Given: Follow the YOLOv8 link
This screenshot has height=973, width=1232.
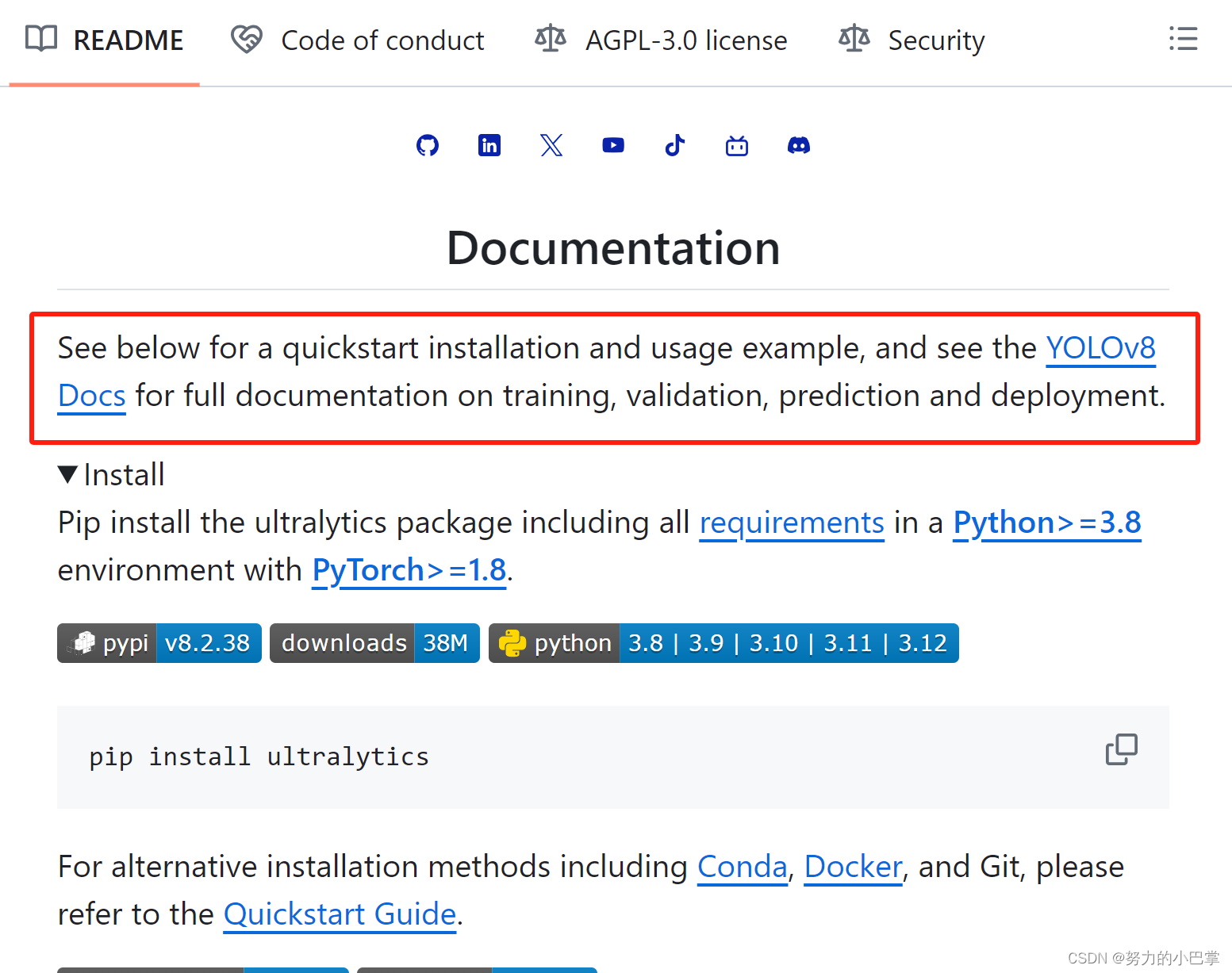Looking at the screenshot, I should tap(1101, 348).
